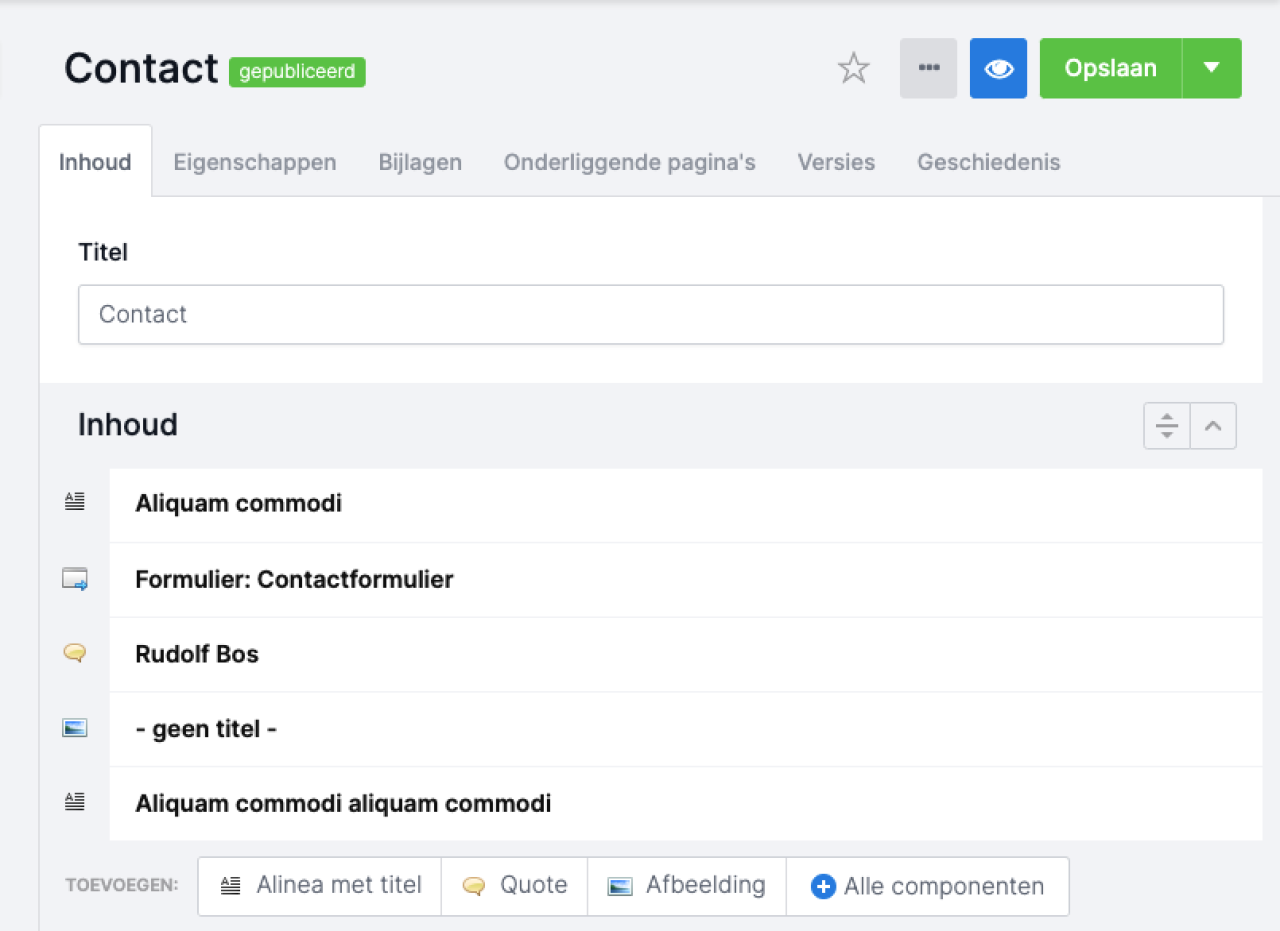Click the plus icon on Alle componenten
Image resolution: width=1280 pixels, height=931 pixels.
pos(823,886)
